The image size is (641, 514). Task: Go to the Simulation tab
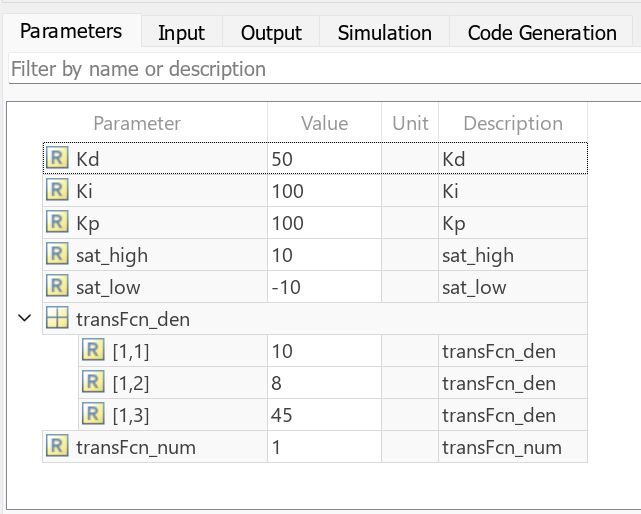point(384,33)
